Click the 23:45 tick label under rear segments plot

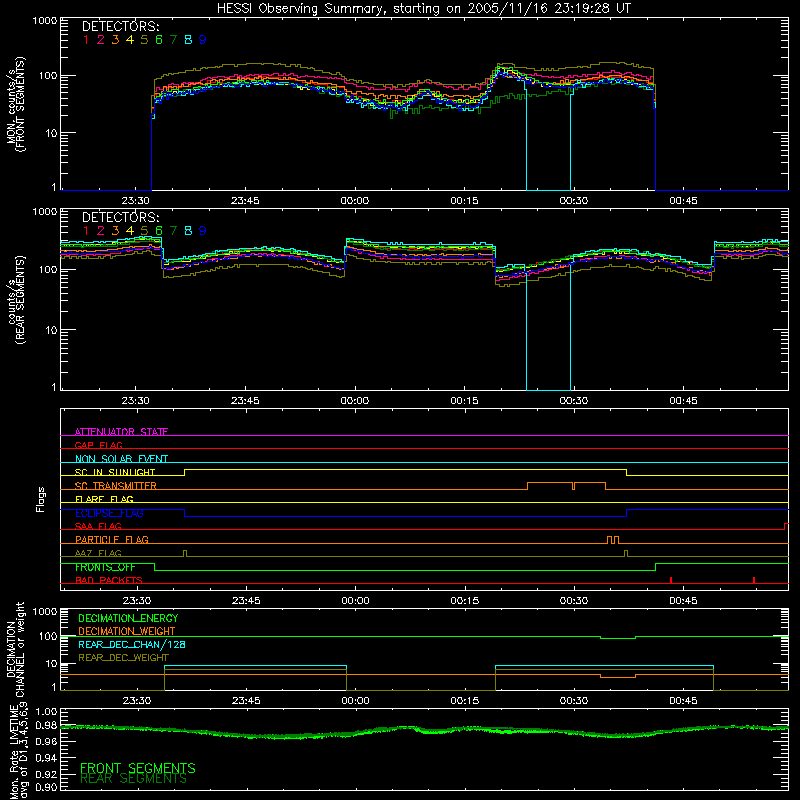point(245,401)
